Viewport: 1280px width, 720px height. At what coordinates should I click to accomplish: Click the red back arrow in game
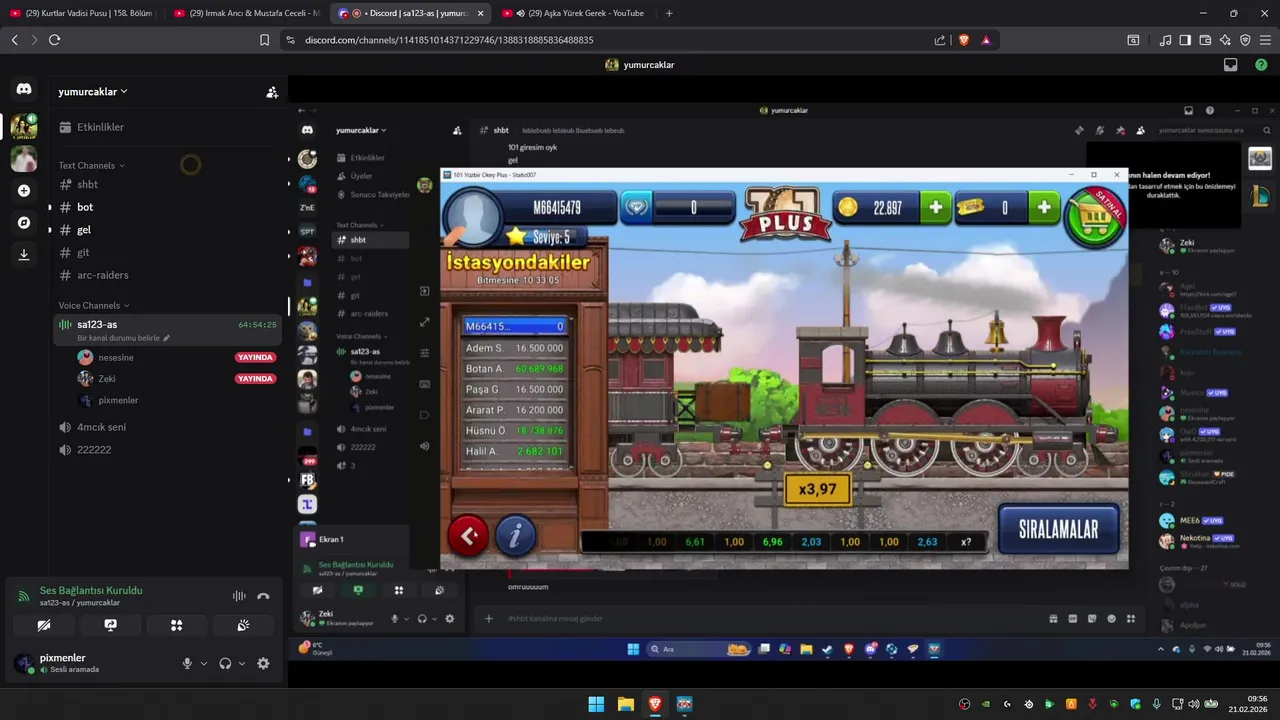coord(469,536)
